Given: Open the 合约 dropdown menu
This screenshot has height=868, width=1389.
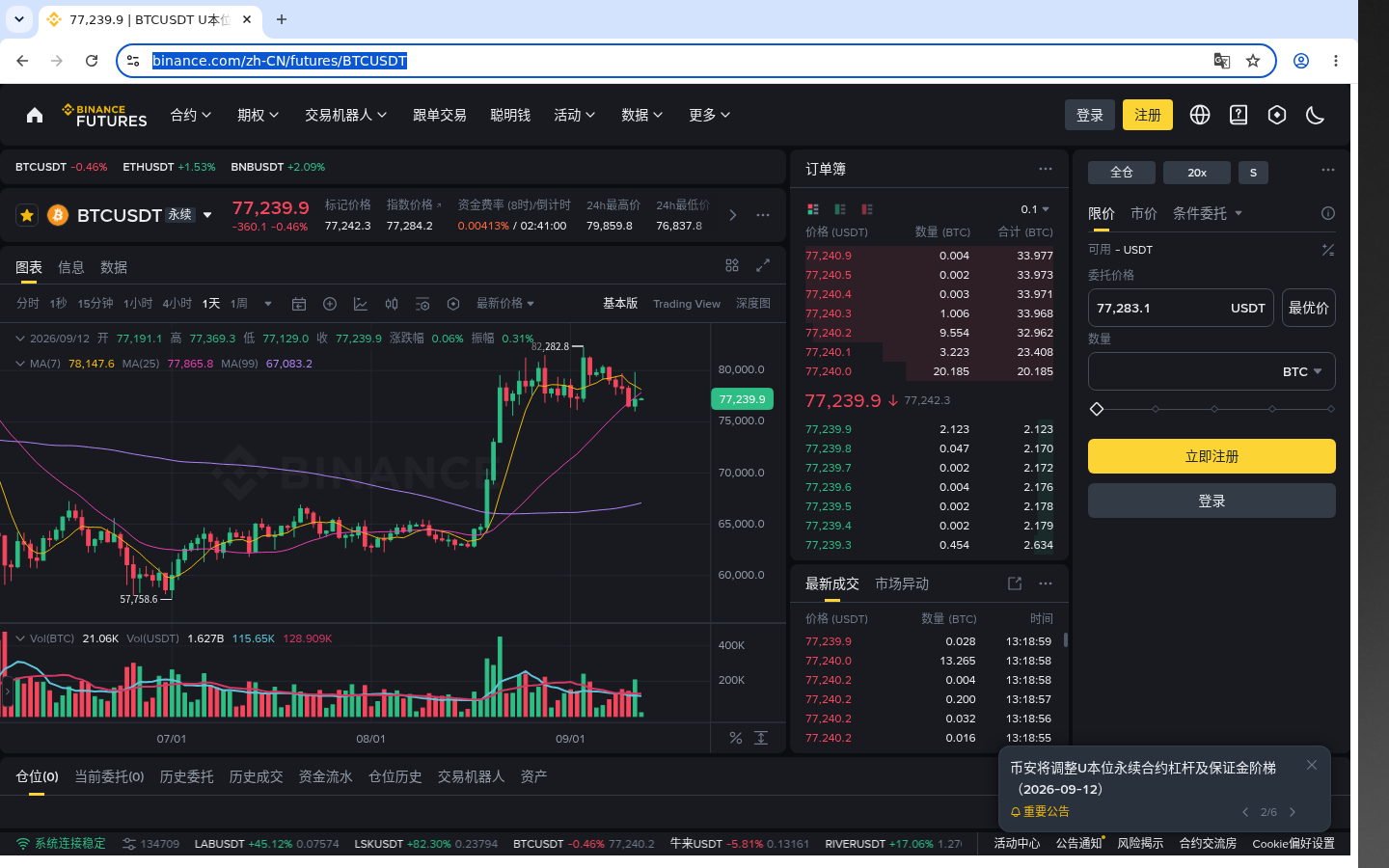Looking at the screenshot, I should click(191, 115).
